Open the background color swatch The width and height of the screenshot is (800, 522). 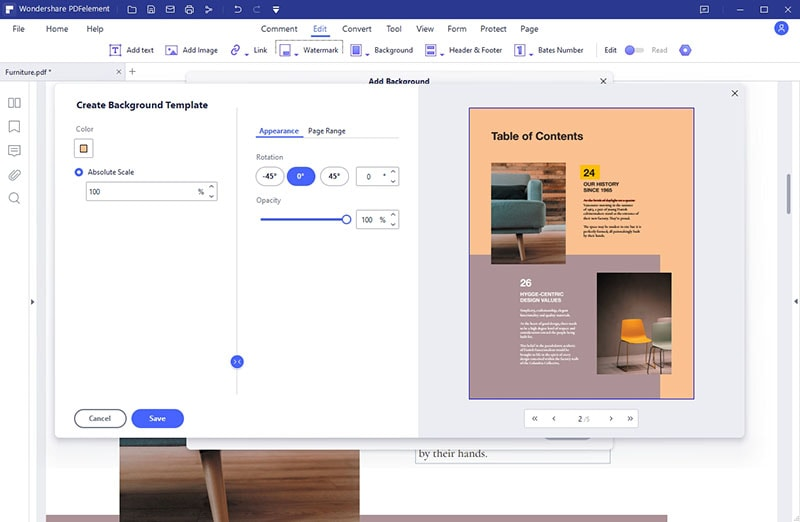tap(84, 148)
